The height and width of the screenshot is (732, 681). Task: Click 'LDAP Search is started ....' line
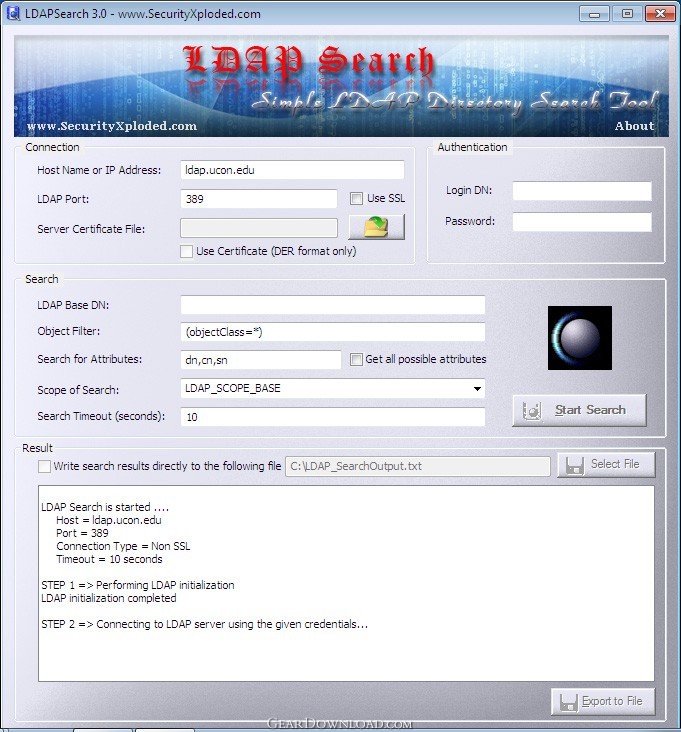(105, 507)
